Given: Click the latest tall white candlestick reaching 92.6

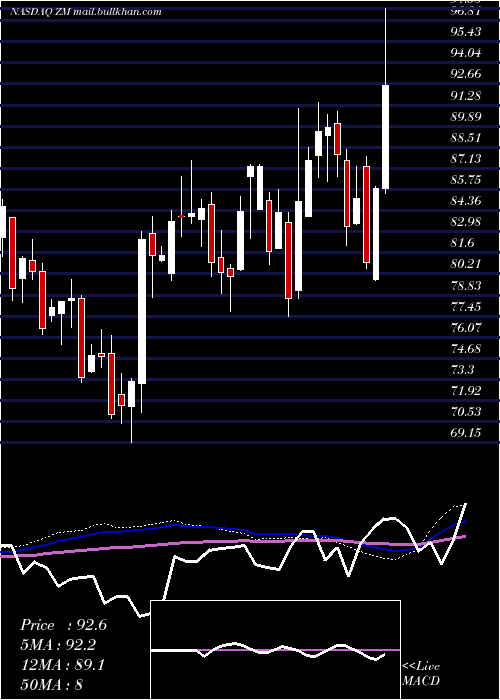Looking at the screenshot, I should (x=385, y=137).
